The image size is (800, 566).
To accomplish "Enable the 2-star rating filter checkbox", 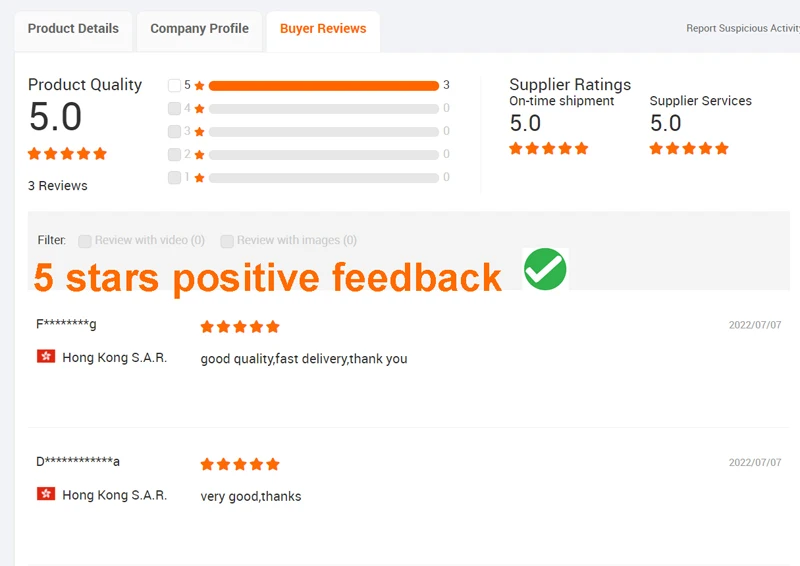I will (175, 155).
